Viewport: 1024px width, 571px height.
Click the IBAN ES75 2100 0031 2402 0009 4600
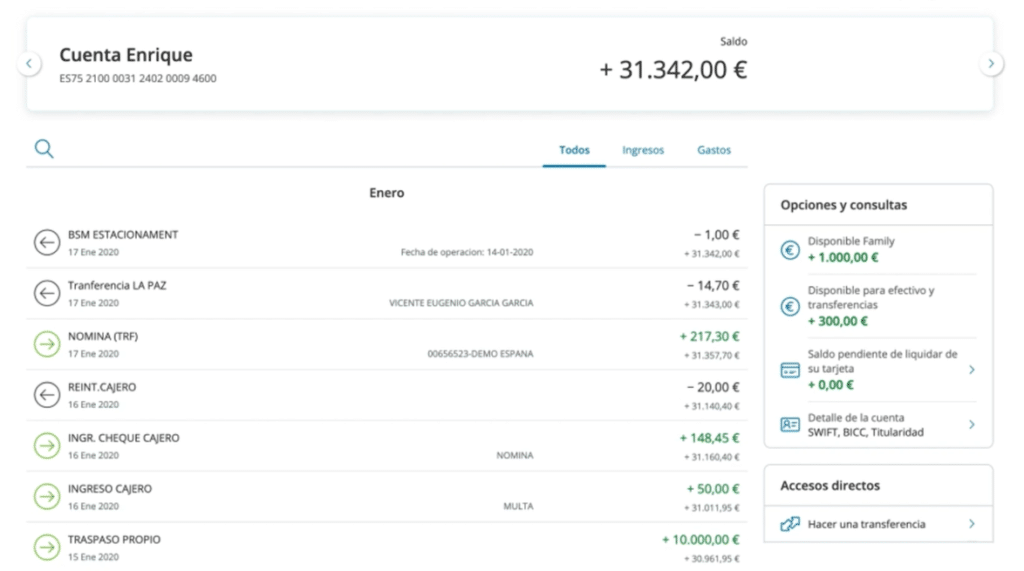[138, 78]
